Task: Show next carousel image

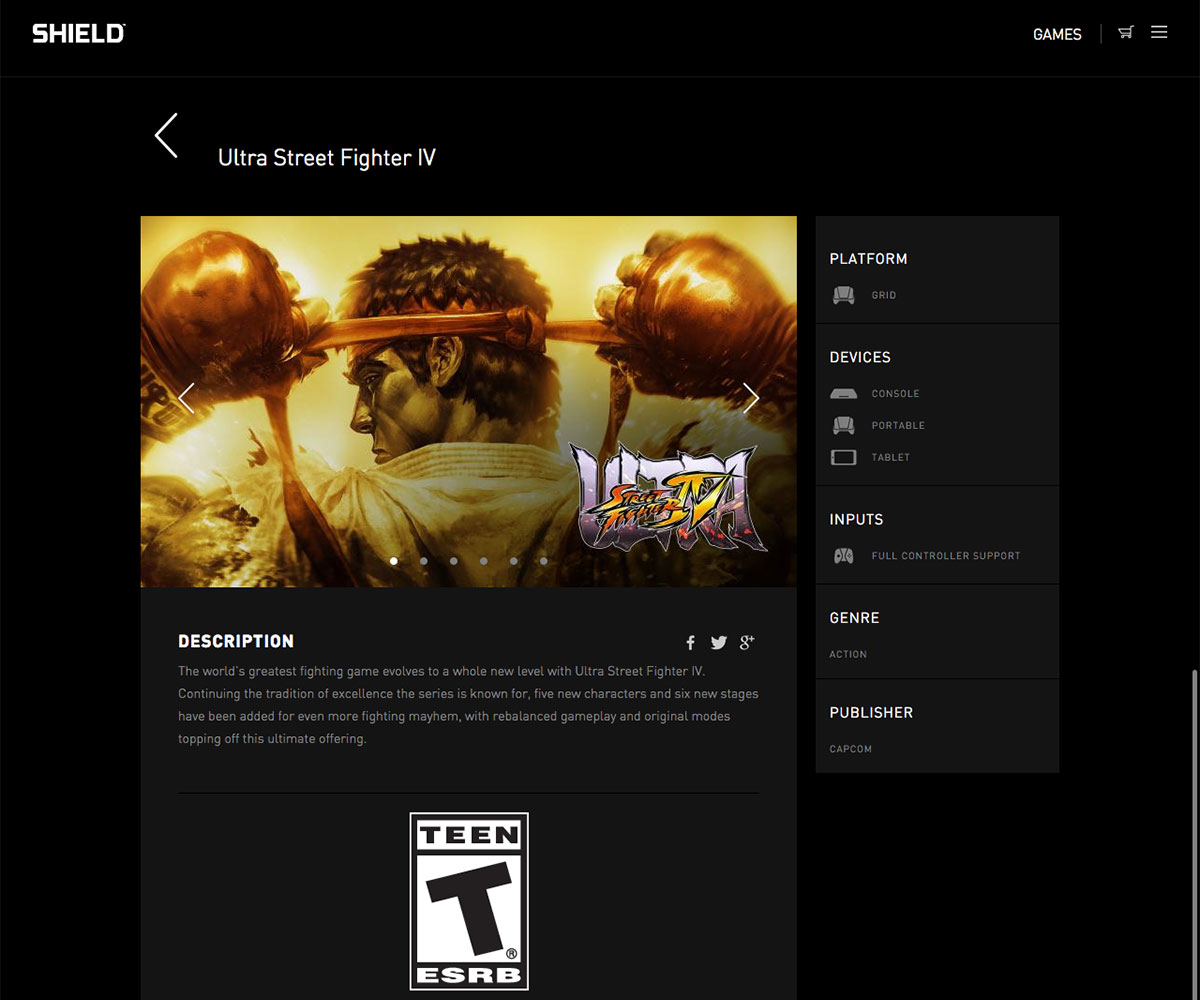Action: coord(751,398)
